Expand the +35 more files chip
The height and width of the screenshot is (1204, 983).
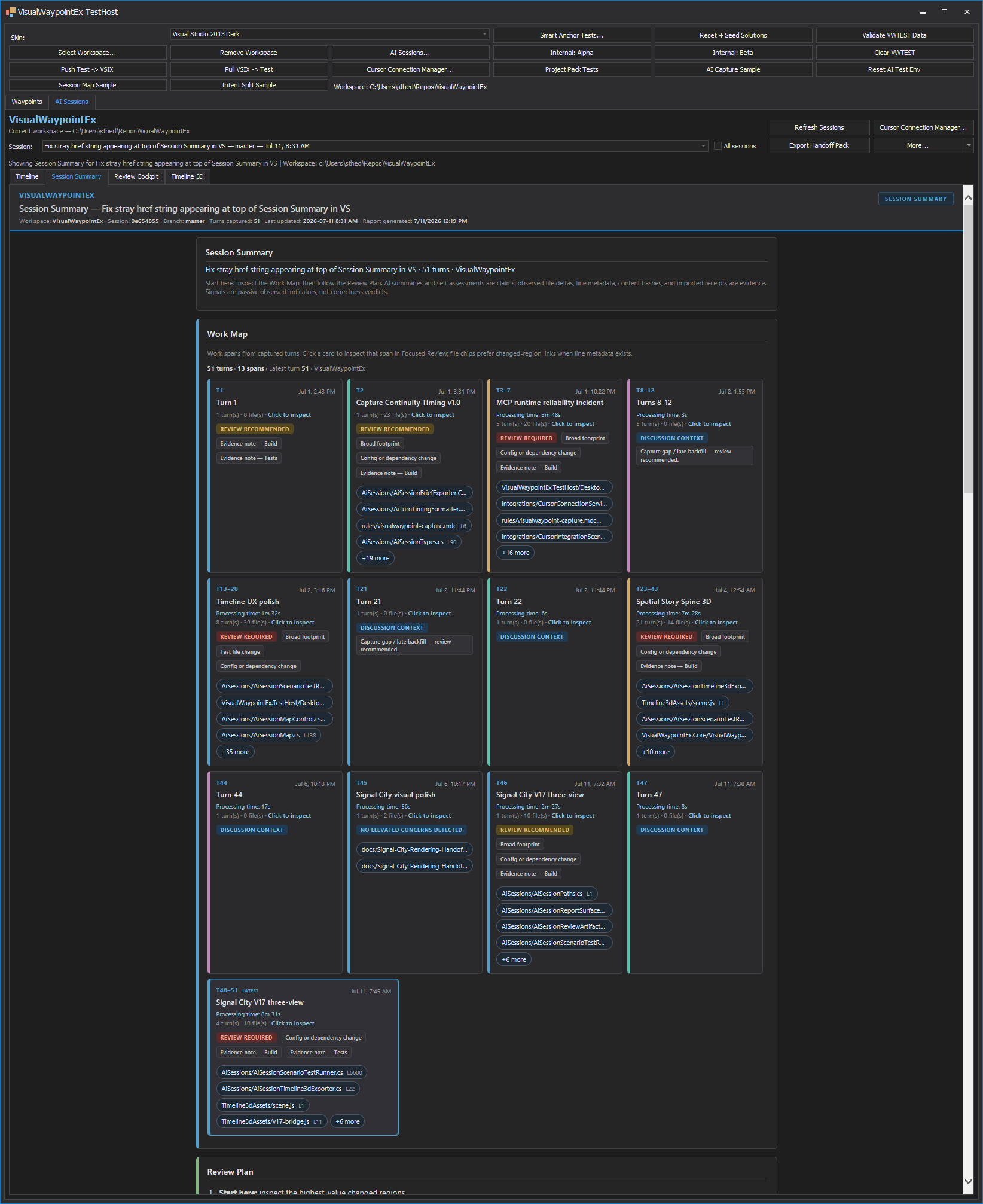click(236, 752)
